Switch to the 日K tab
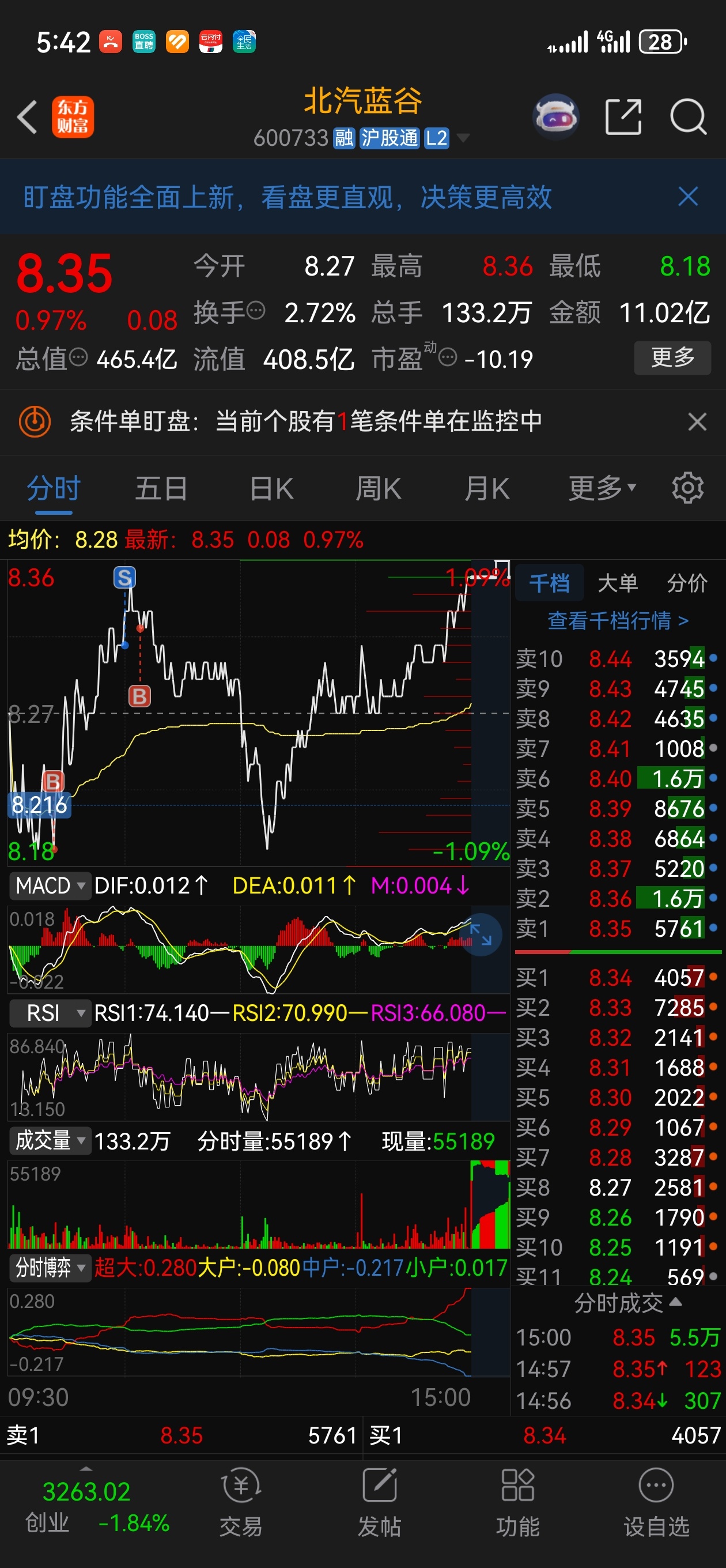Image resolution: width=726 pixels, height=1568 pixels. click(271, 488)
